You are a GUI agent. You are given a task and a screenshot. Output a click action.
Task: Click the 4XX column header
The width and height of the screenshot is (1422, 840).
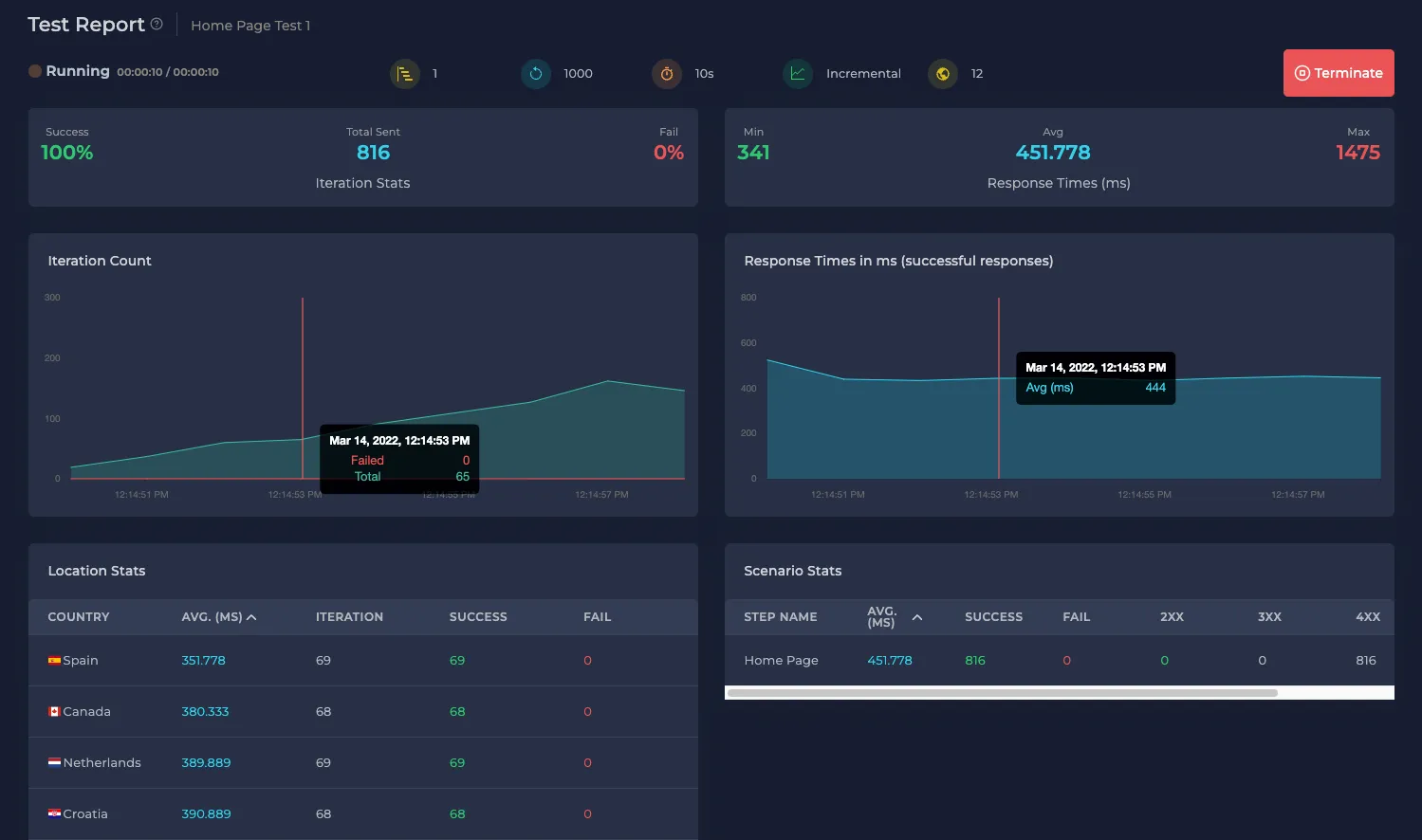coord(1368,616)
